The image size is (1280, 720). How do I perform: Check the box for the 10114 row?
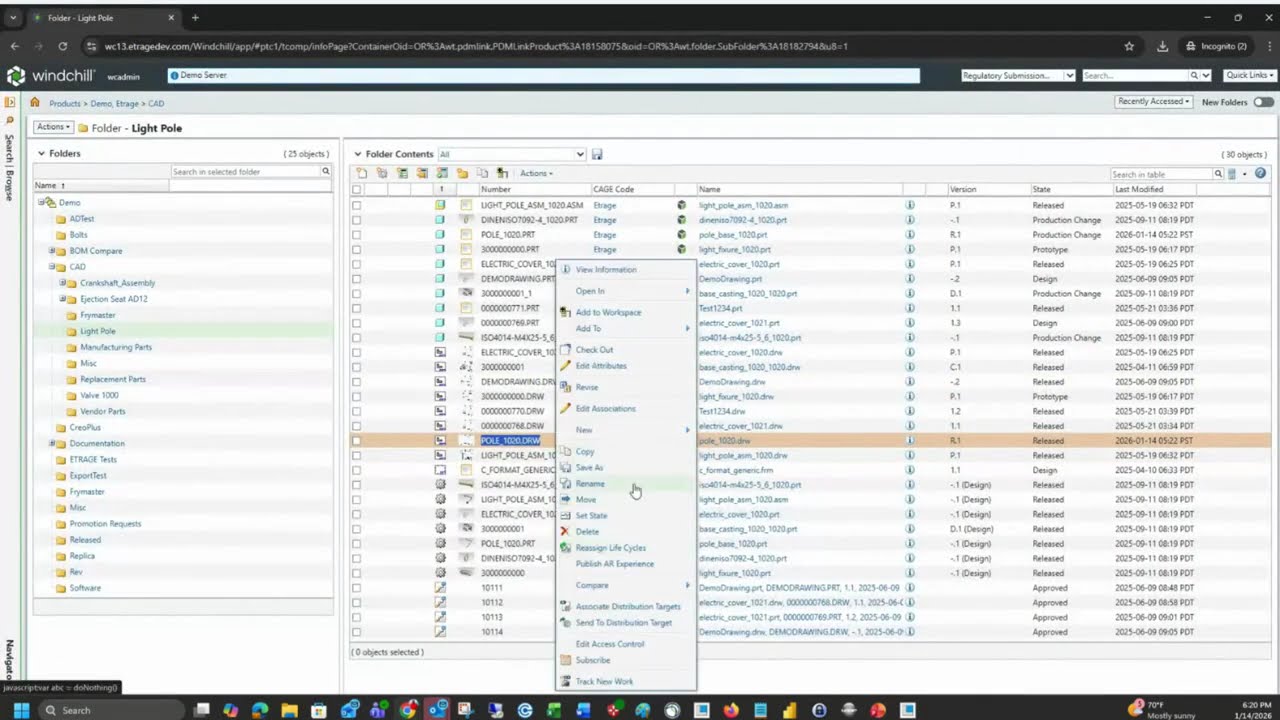pos(356,632)
